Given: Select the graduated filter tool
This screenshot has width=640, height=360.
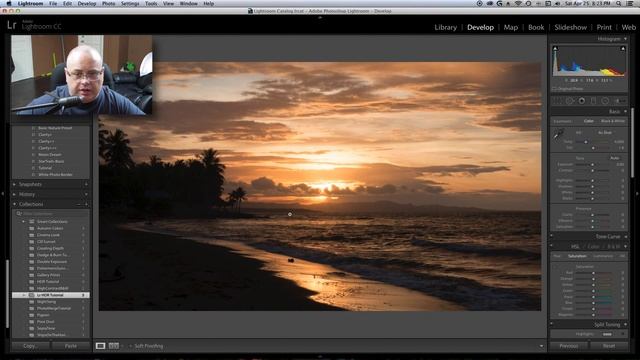Looking at the screenshot, I should (593, 101).
